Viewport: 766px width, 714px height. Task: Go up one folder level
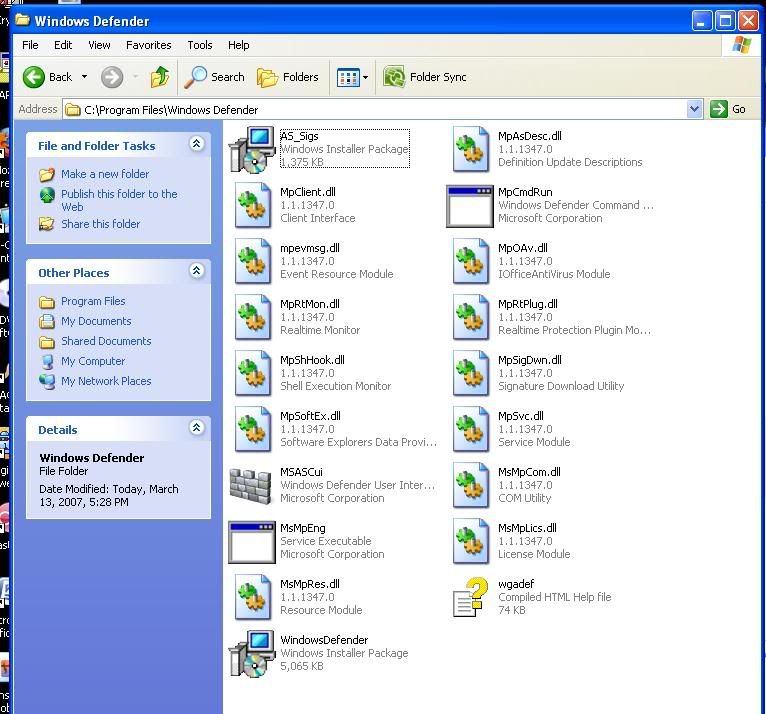coord(160,77)
